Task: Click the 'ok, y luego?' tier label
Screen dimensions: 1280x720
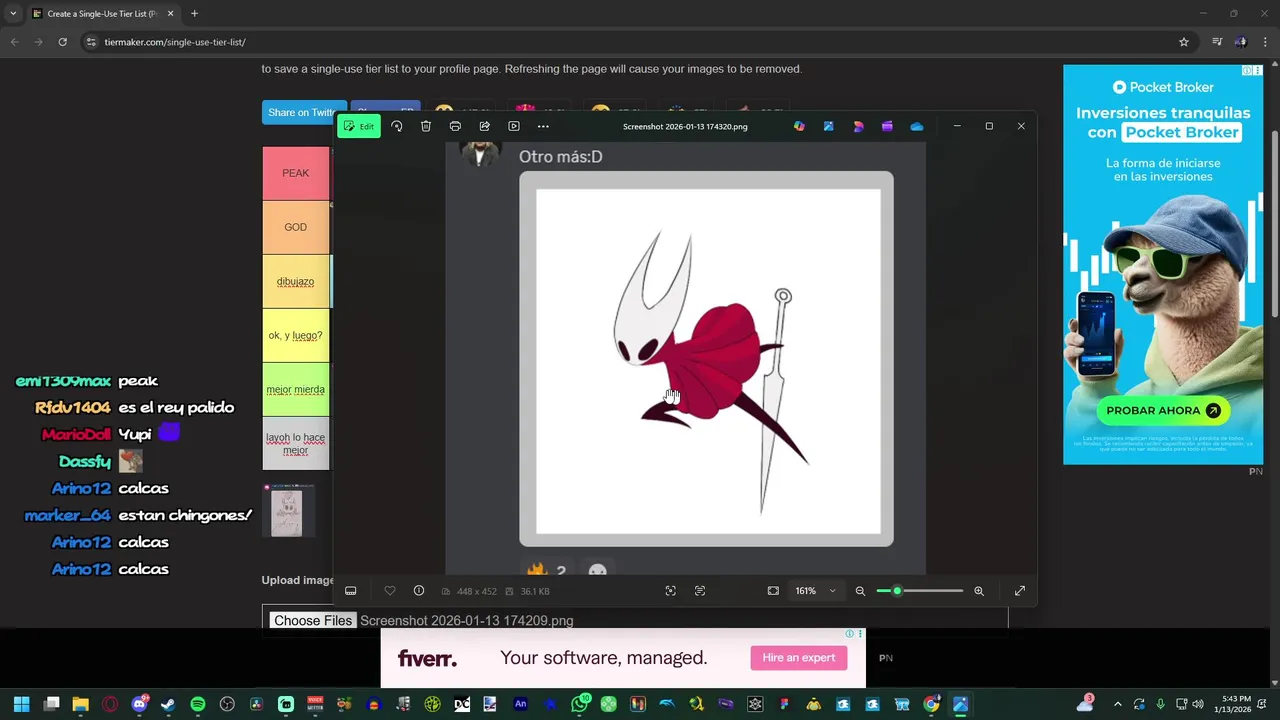Action: (x=295, y=335)
